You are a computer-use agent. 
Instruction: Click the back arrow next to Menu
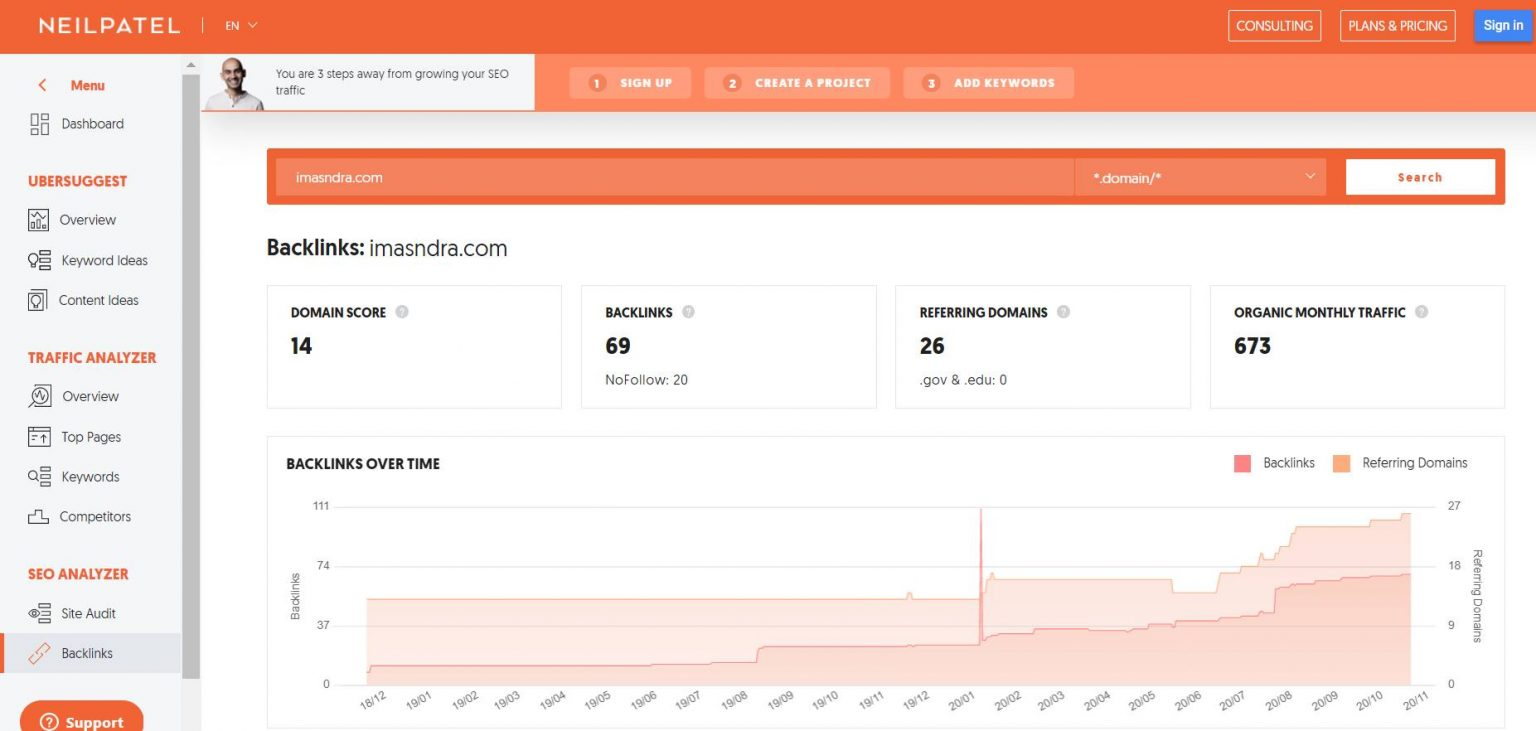point(42,85)
